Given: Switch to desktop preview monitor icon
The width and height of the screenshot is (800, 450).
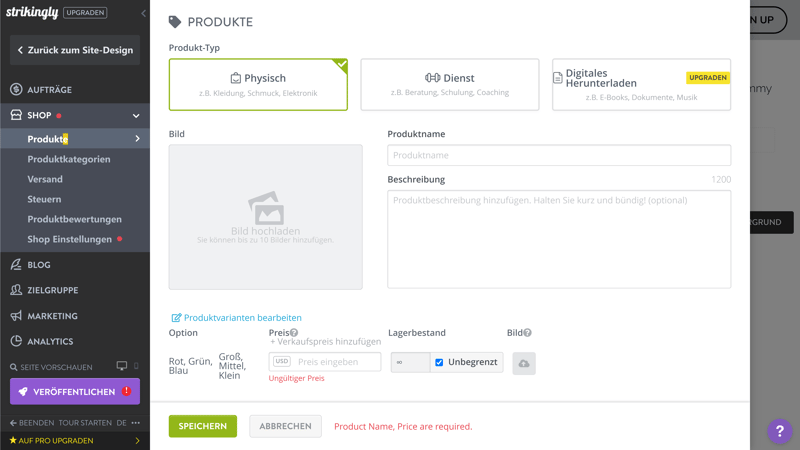Looking at the screenshot, I should coord(122,367).
